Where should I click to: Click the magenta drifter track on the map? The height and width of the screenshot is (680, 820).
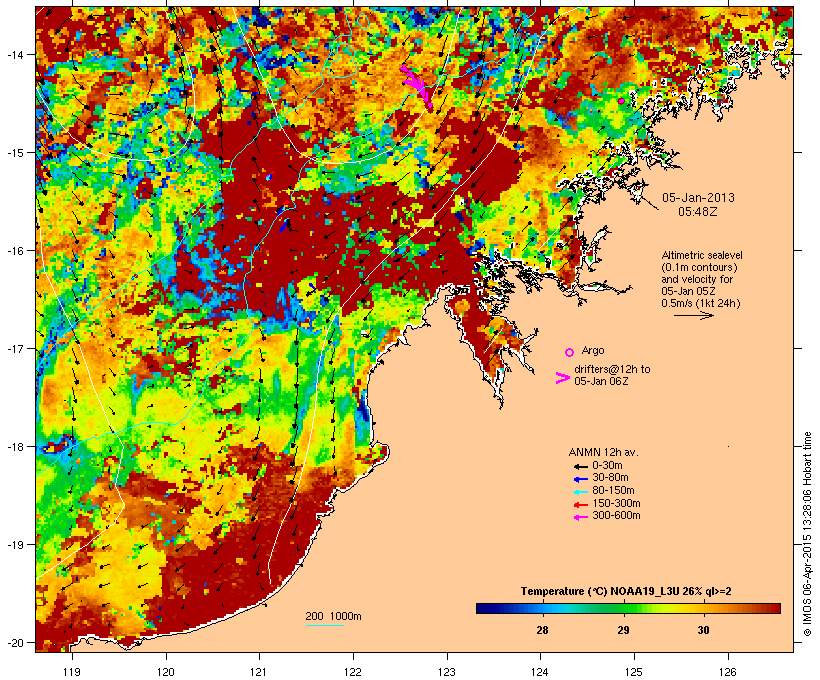point(417,85)
